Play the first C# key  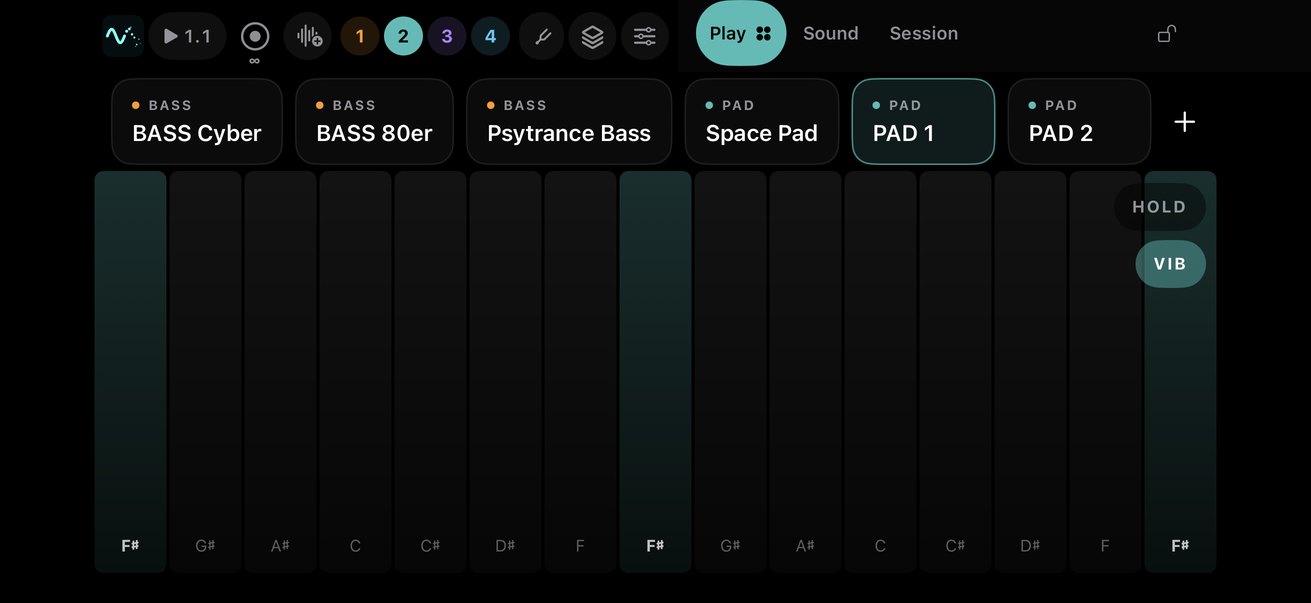point(430,371)
